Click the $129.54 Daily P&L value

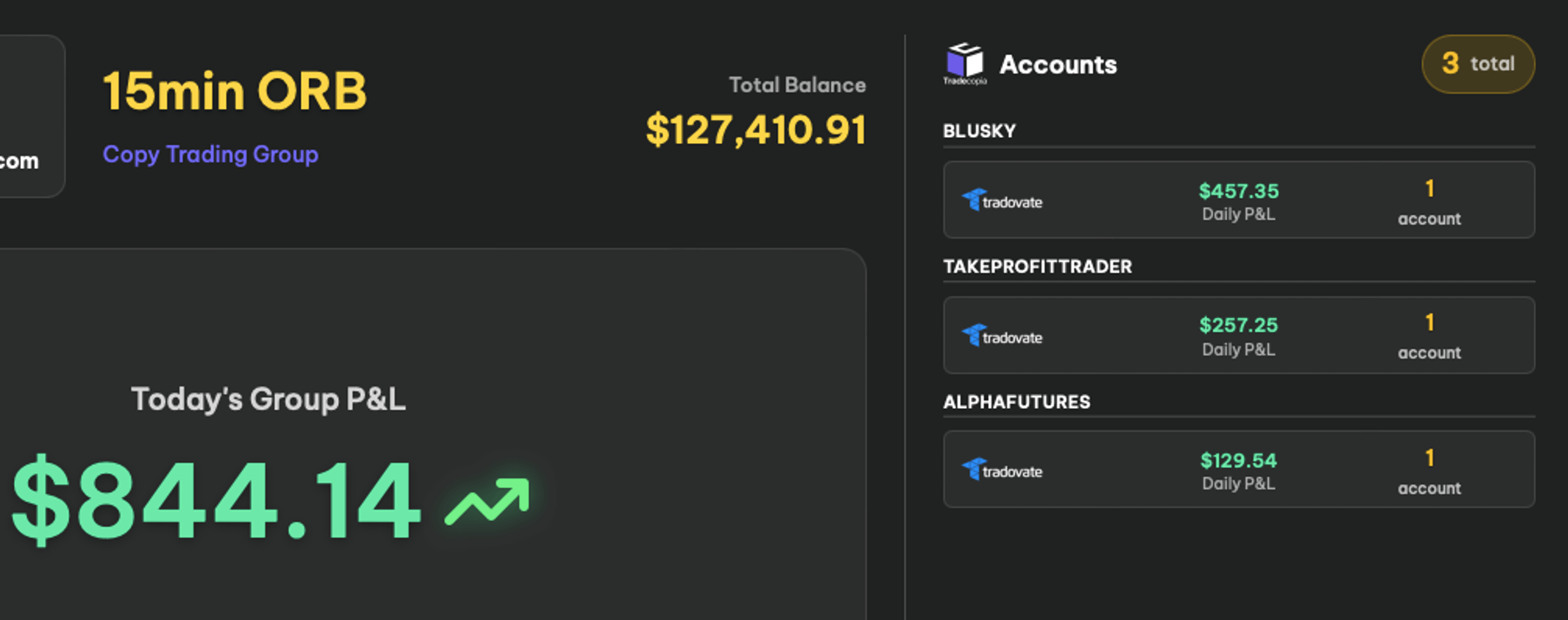[1238, 460]
